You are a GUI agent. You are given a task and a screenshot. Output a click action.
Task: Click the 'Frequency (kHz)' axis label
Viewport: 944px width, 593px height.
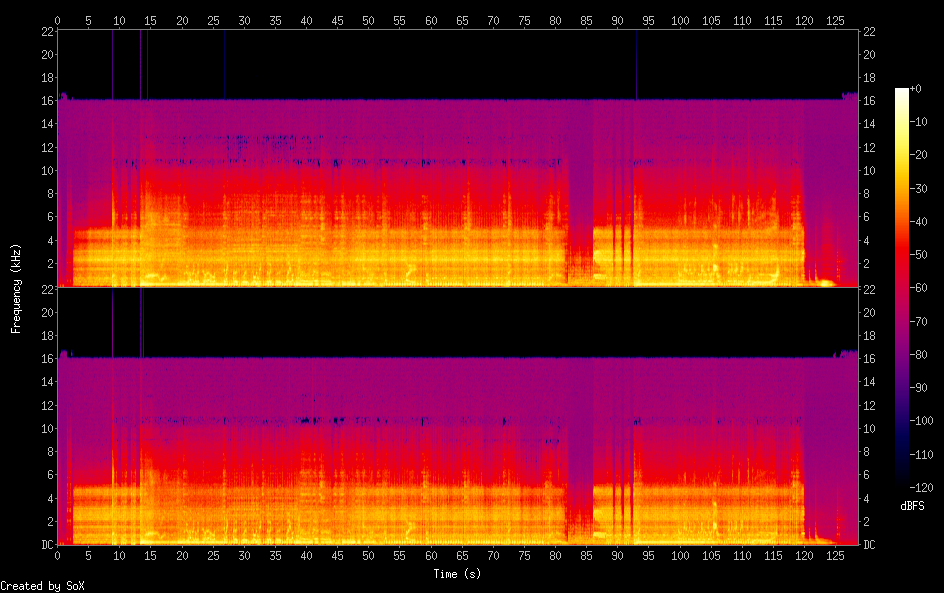[x=16, y=288]
